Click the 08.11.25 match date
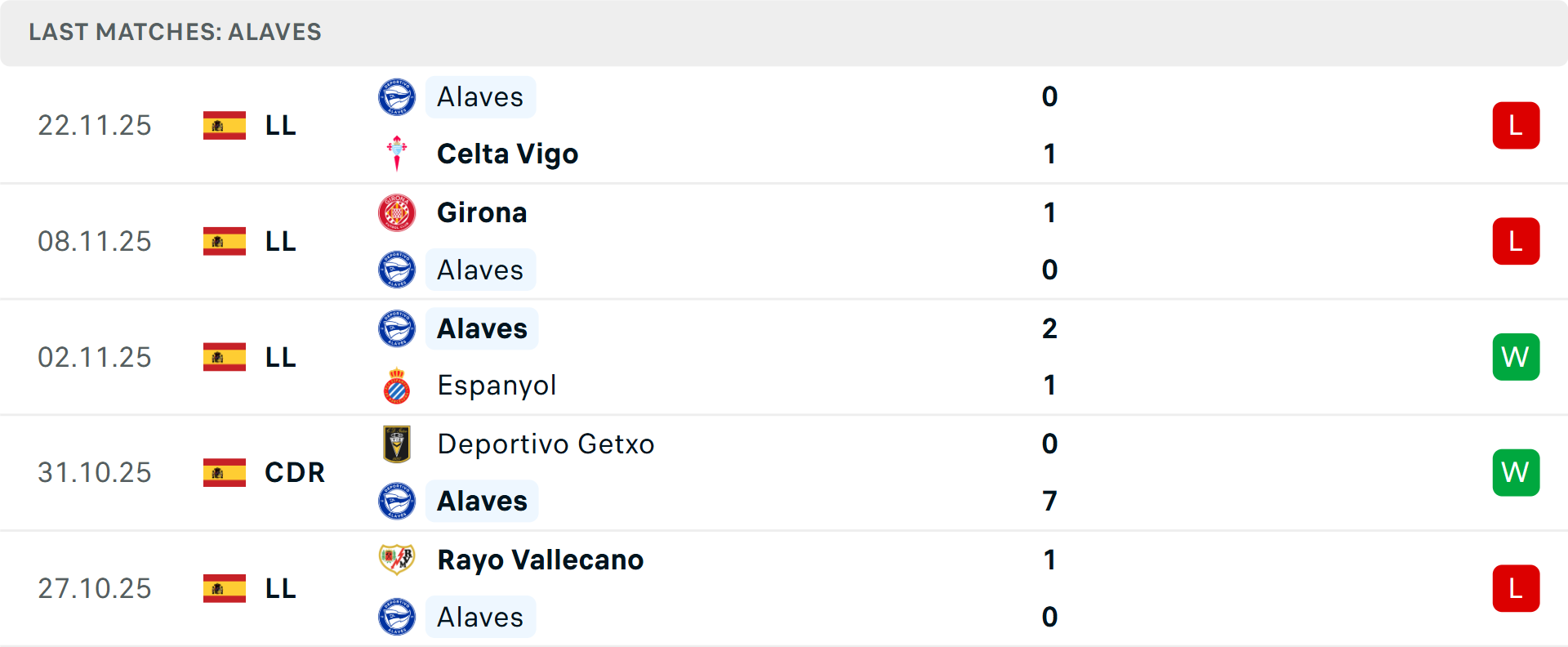1568x647 pixels. [95, 242]
